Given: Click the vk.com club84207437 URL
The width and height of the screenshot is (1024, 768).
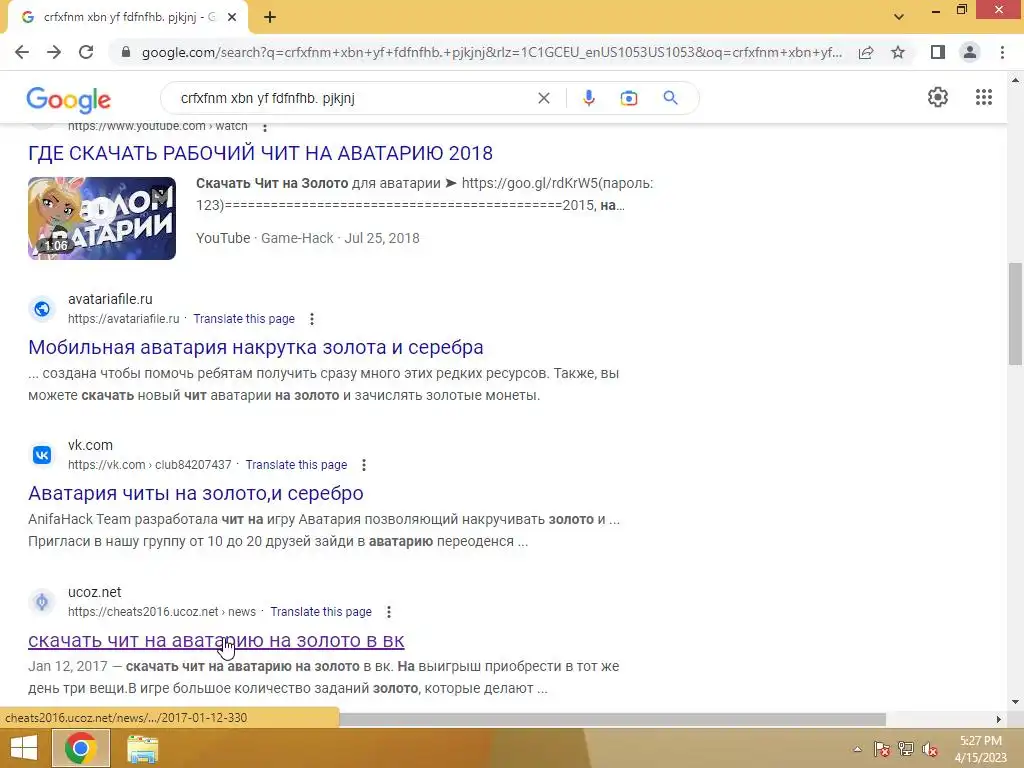Looking at the screenshot, I should 150,465.
